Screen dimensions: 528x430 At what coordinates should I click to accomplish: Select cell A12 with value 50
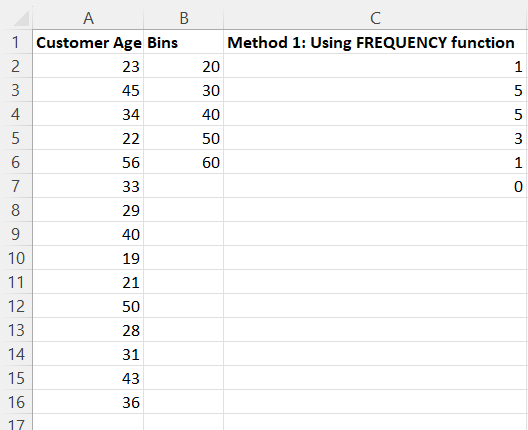coord(88,306)
